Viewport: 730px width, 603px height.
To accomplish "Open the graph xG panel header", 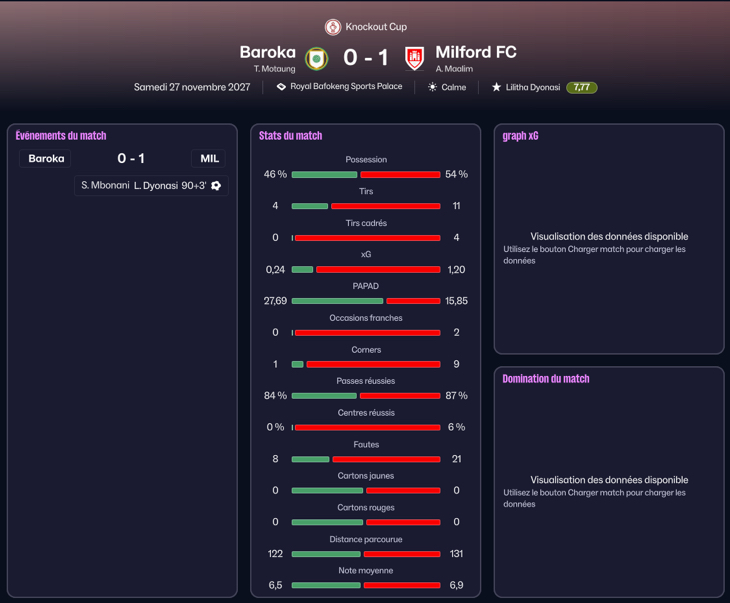I will 520,136.
